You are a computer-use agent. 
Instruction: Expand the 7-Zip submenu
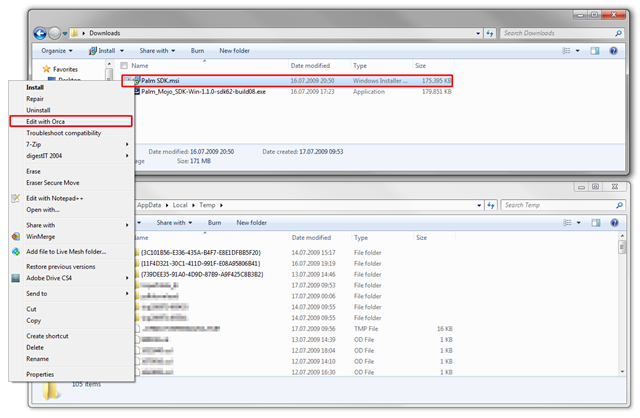coord(71,145)
